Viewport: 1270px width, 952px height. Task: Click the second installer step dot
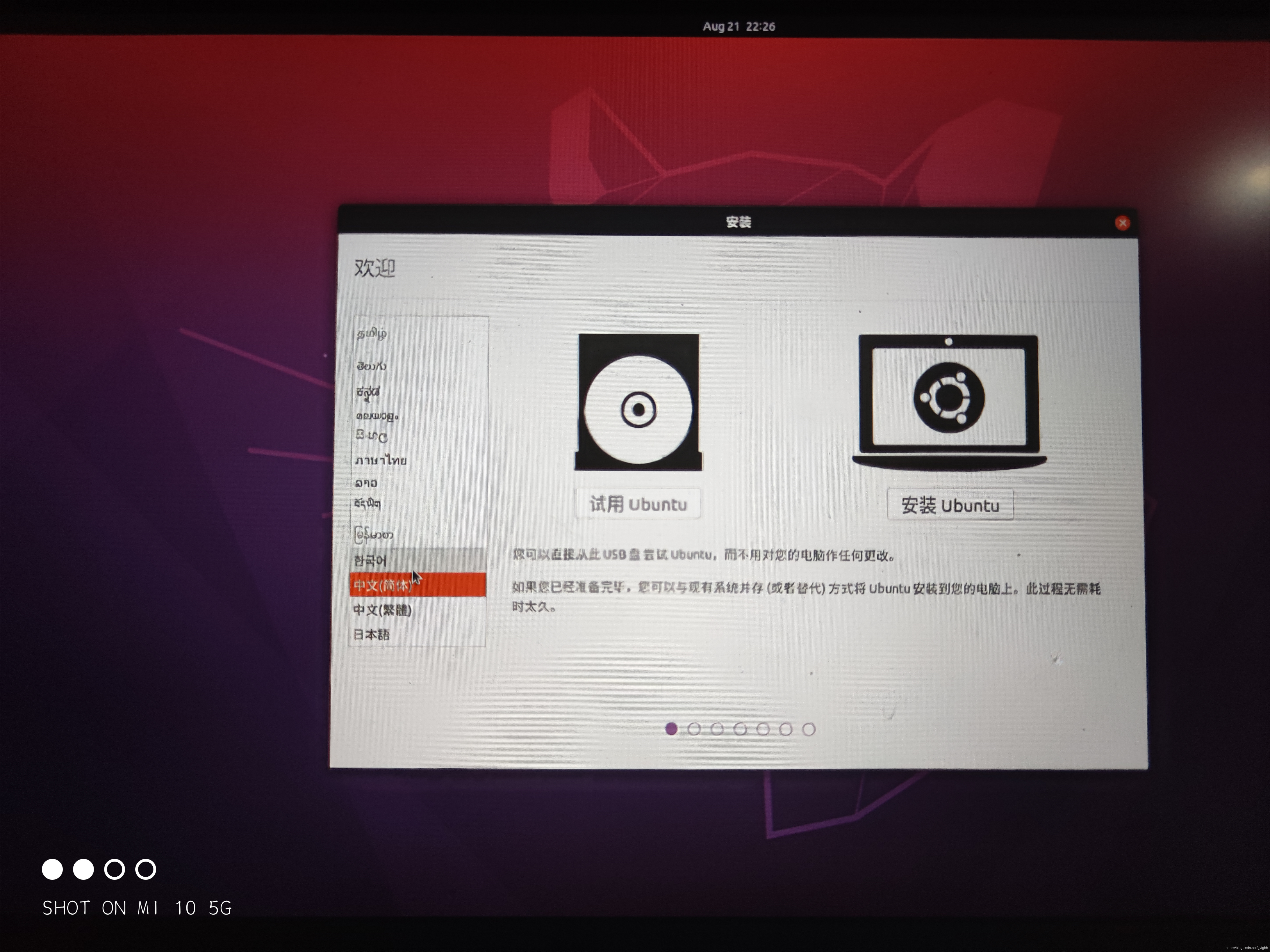point(694,729)
